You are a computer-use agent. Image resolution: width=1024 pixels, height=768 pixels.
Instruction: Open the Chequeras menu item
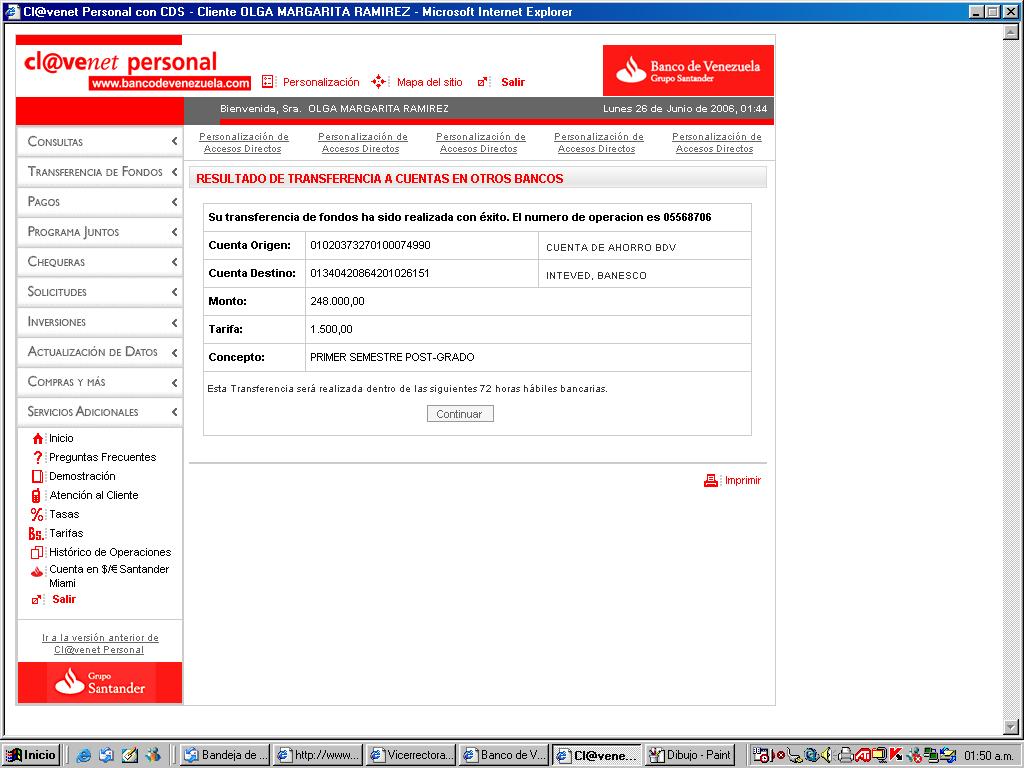(x=100, y=262)
